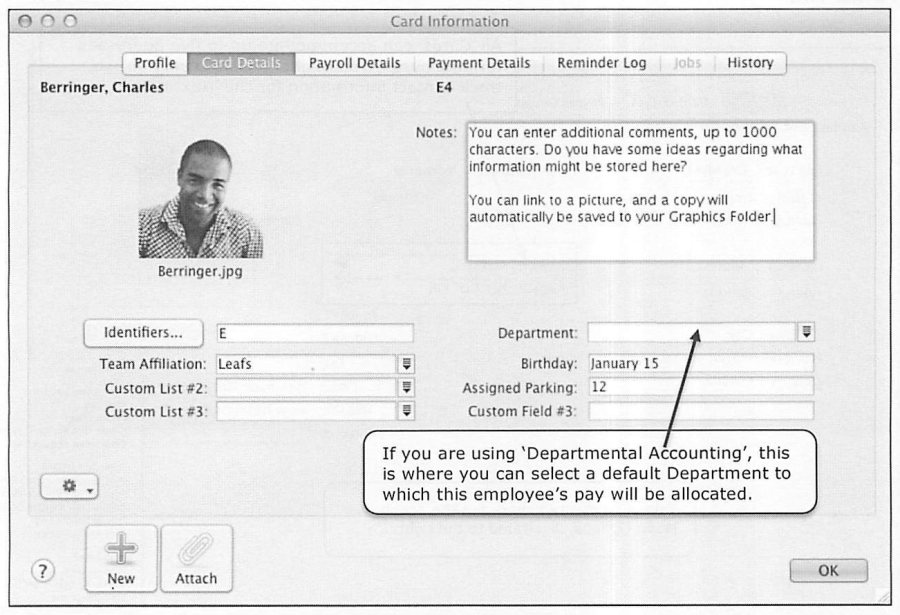The image size is (900, 615).
Task: Select the Card Details tab
Action: coord(241,63)
